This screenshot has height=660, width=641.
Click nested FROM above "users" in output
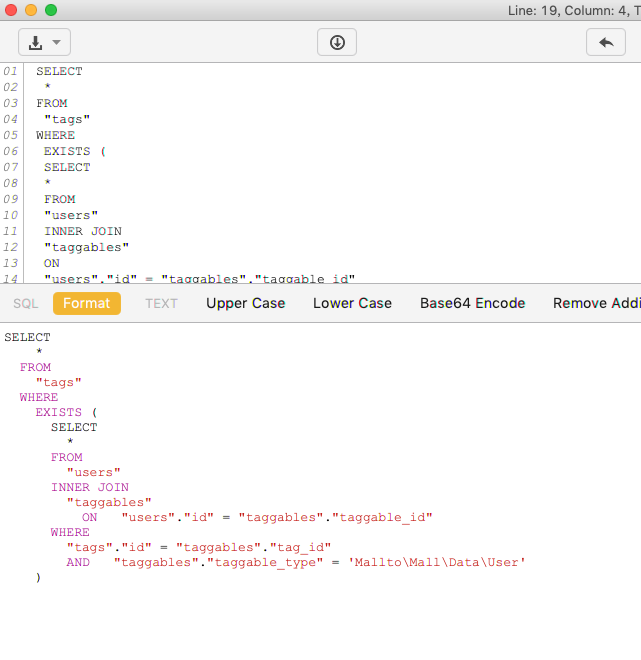click(x=66, y=457)
